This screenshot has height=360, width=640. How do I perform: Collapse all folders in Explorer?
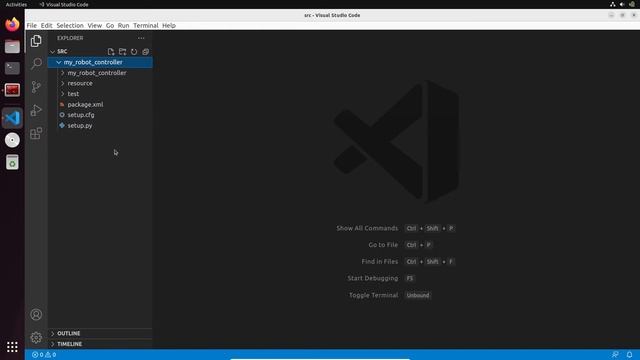click(x=145, y=52)
